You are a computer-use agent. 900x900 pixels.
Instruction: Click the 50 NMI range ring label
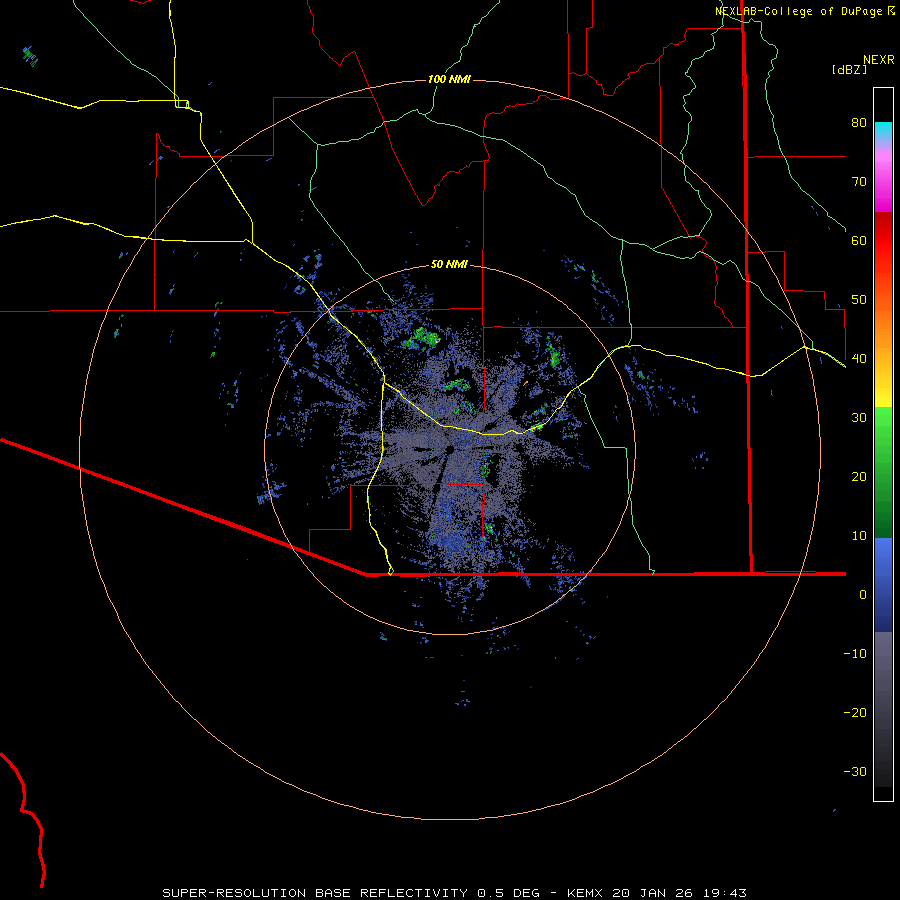click(x=449, y=265)
